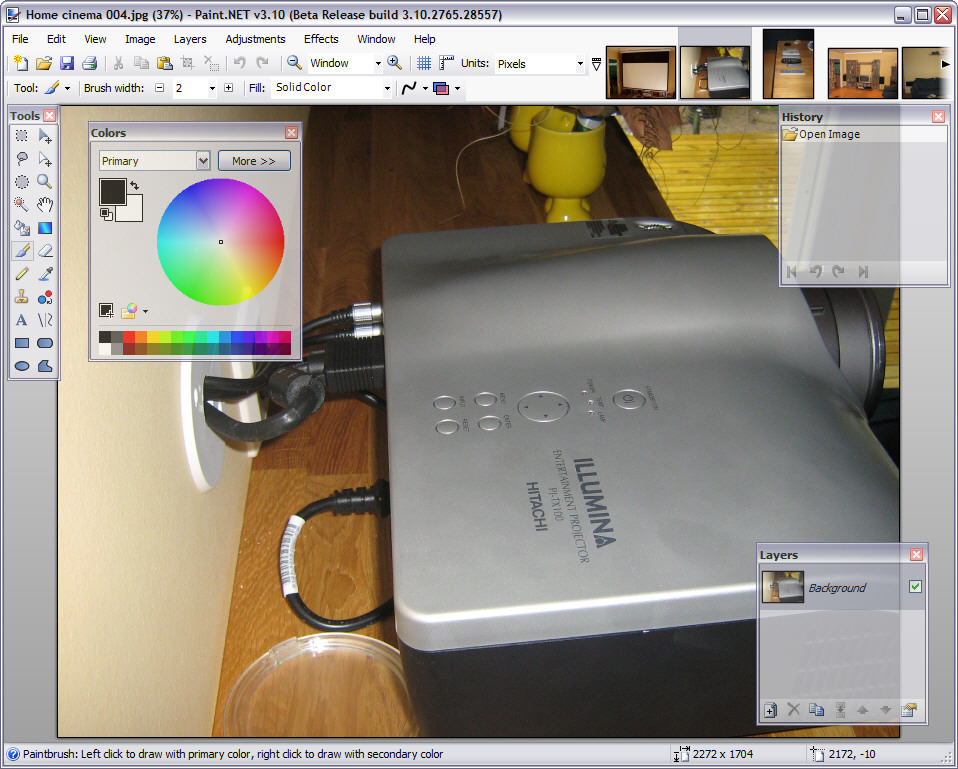Image resolution: width=958 pixels, height=769 pixels.
Task: Select the Paint Bucket tool
Action: [x=21, y=228]
